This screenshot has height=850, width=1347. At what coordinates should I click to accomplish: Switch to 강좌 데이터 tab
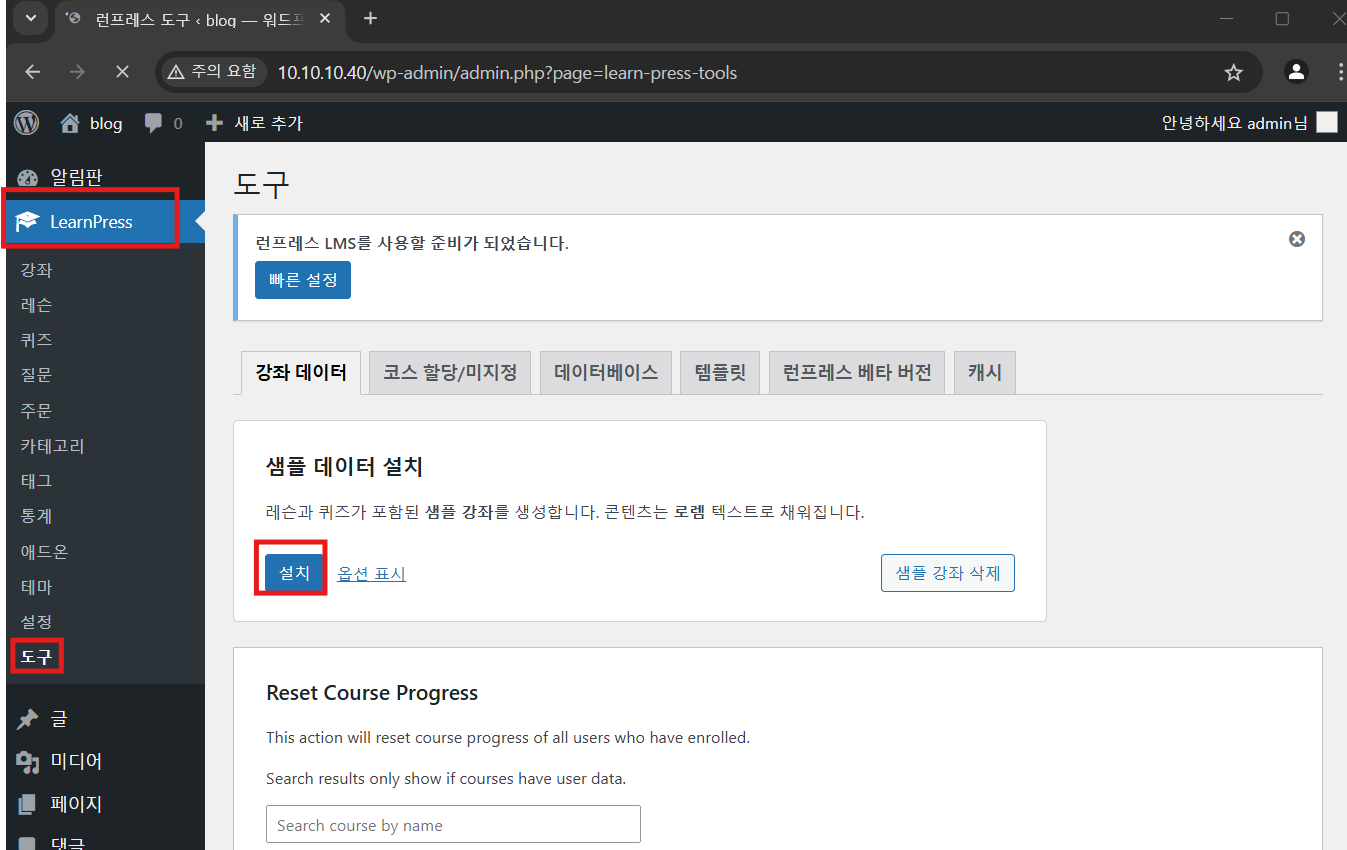click(301, 373)
